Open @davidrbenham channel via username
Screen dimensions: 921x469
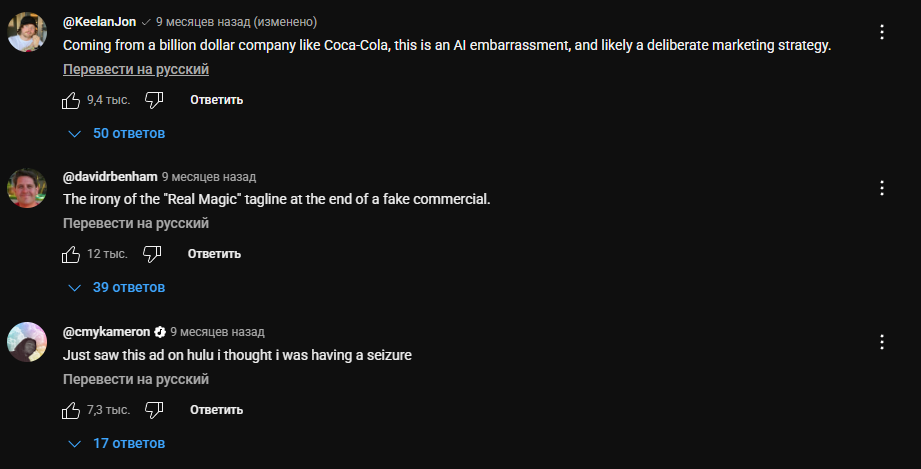[x=110, y=177]
